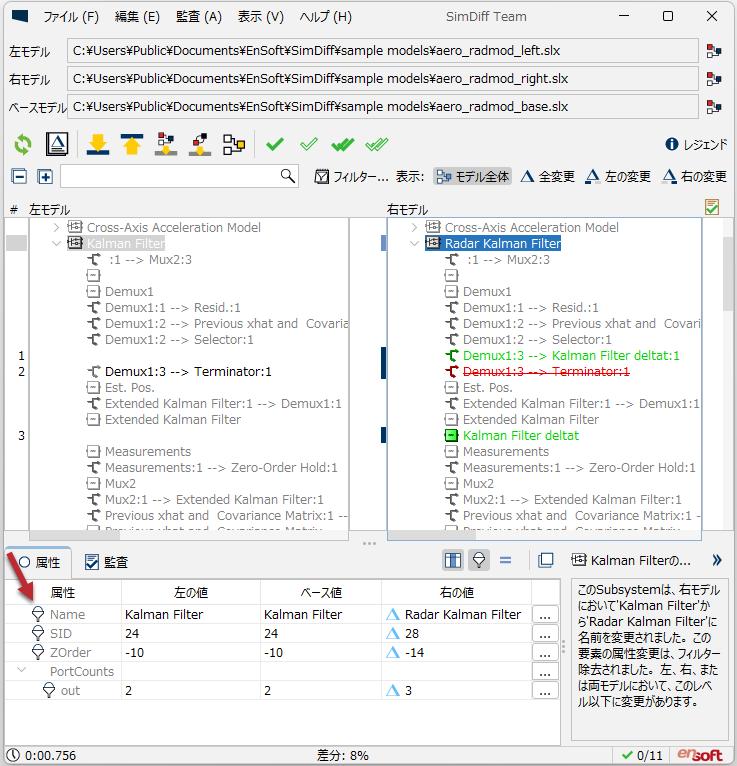
Task: Click the outlined double check mark icon
Action: tap(377, 144)
